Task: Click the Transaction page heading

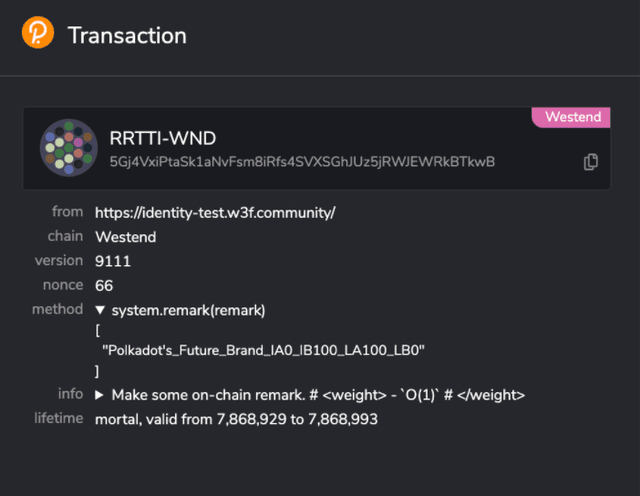Action: point(127,35)
